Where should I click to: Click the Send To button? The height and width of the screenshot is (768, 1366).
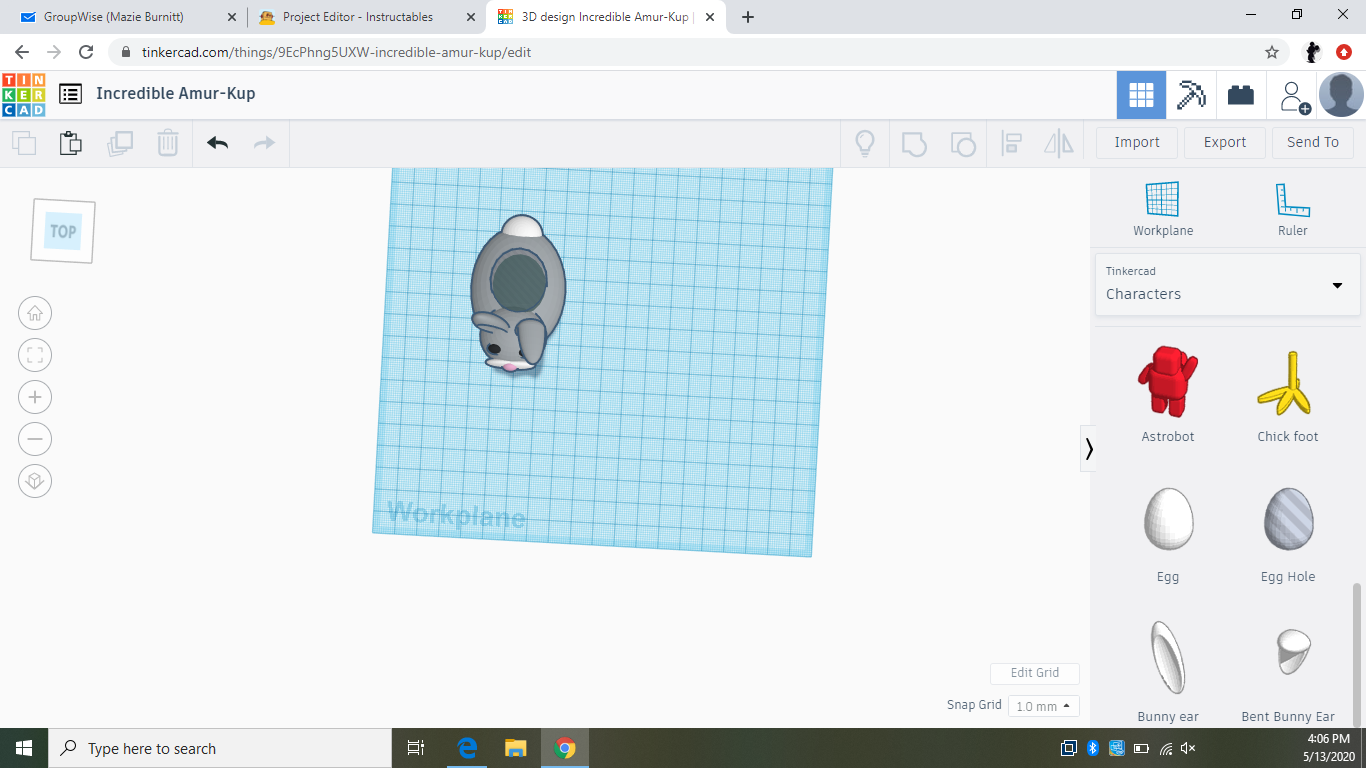coord(1313,143)
